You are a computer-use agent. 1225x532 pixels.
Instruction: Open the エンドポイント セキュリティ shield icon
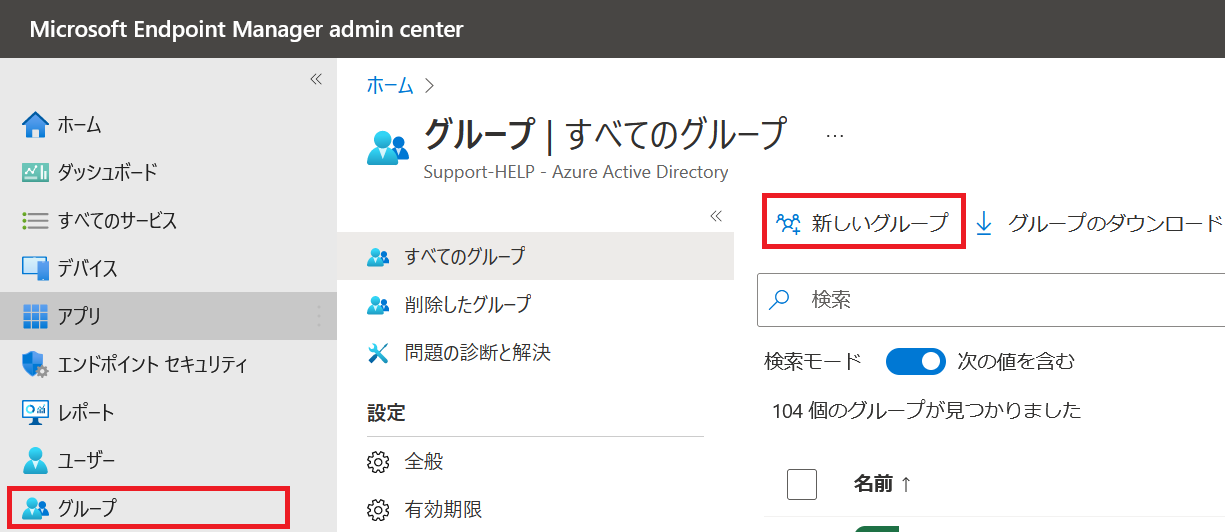(x=35, y=364)
